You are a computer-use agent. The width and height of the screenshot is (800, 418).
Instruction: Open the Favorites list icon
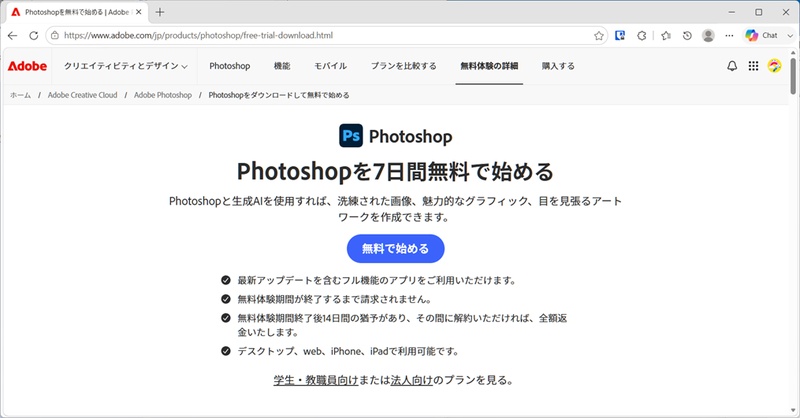pyautogui.click(x=666, y=36)
